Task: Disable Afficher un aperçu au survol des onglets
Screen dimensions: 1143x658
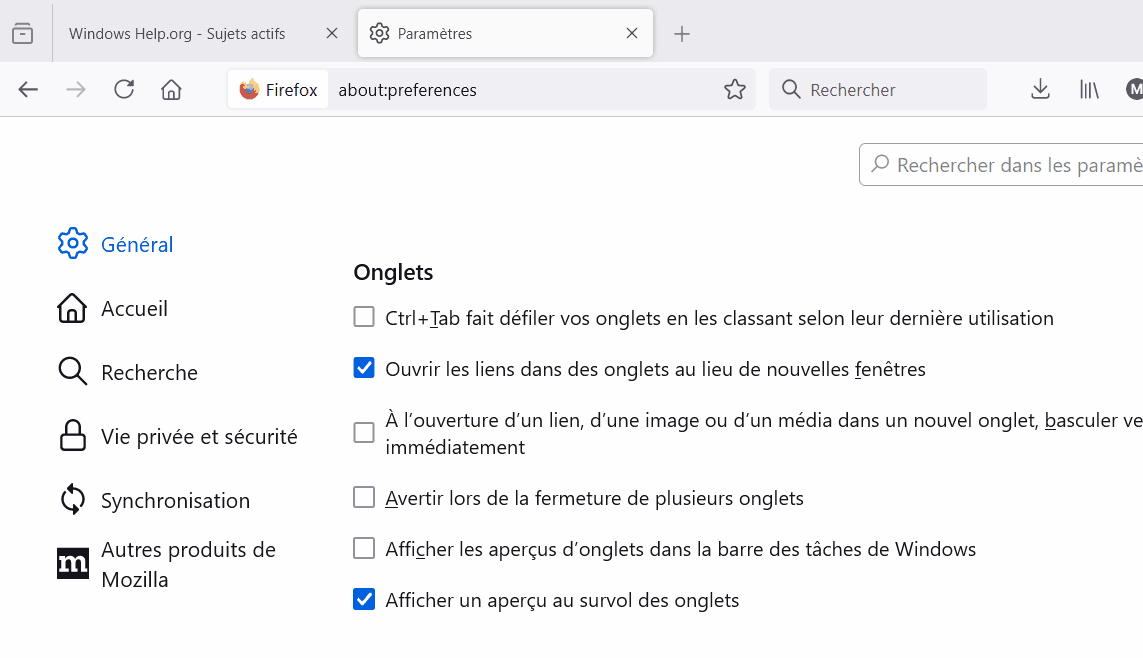Action: pyautogui.click(x=364, y=600)
